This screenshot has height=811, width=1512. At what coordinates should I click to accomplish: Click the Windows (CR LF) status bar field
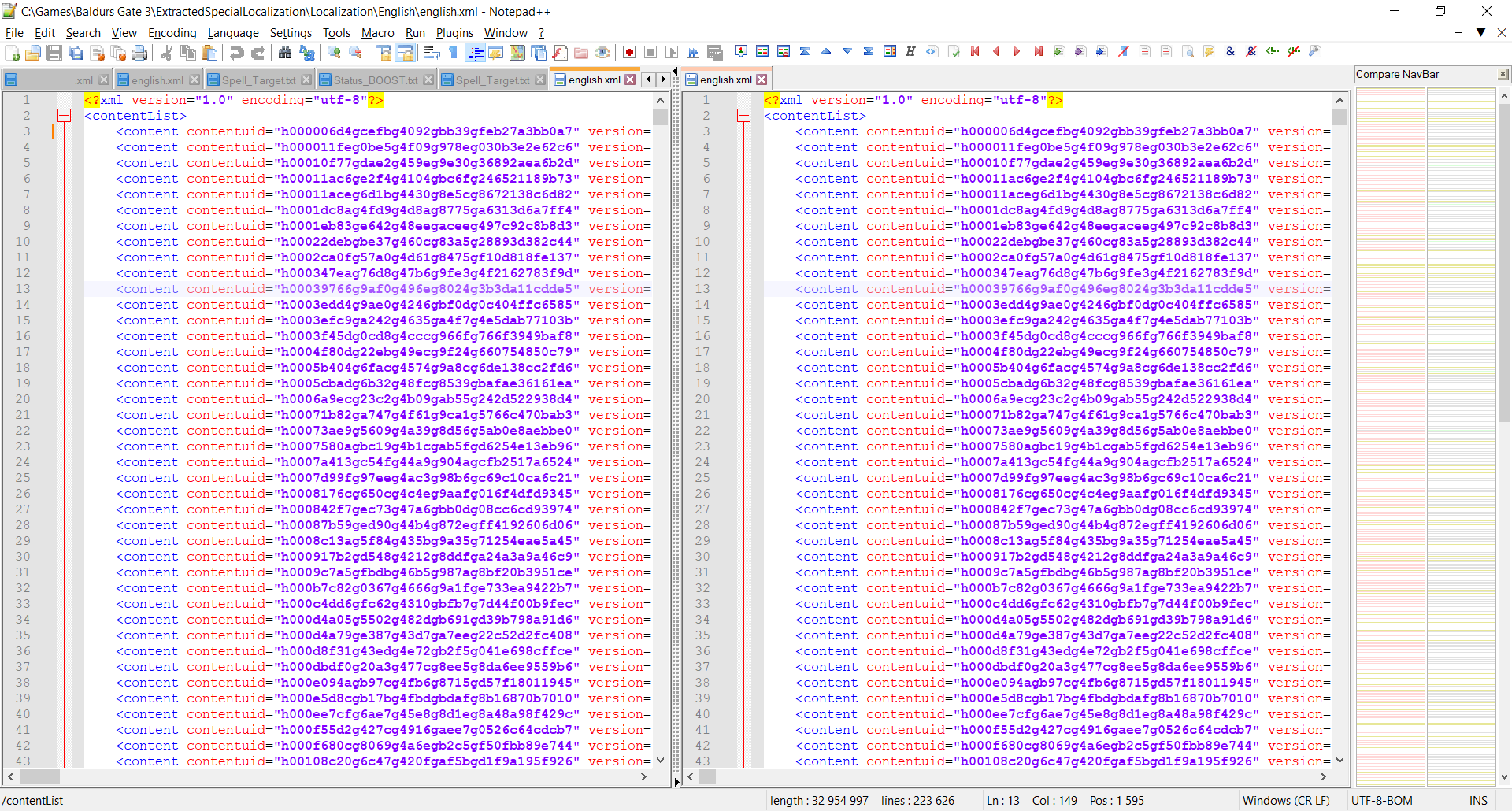[x=1286, y=800]
